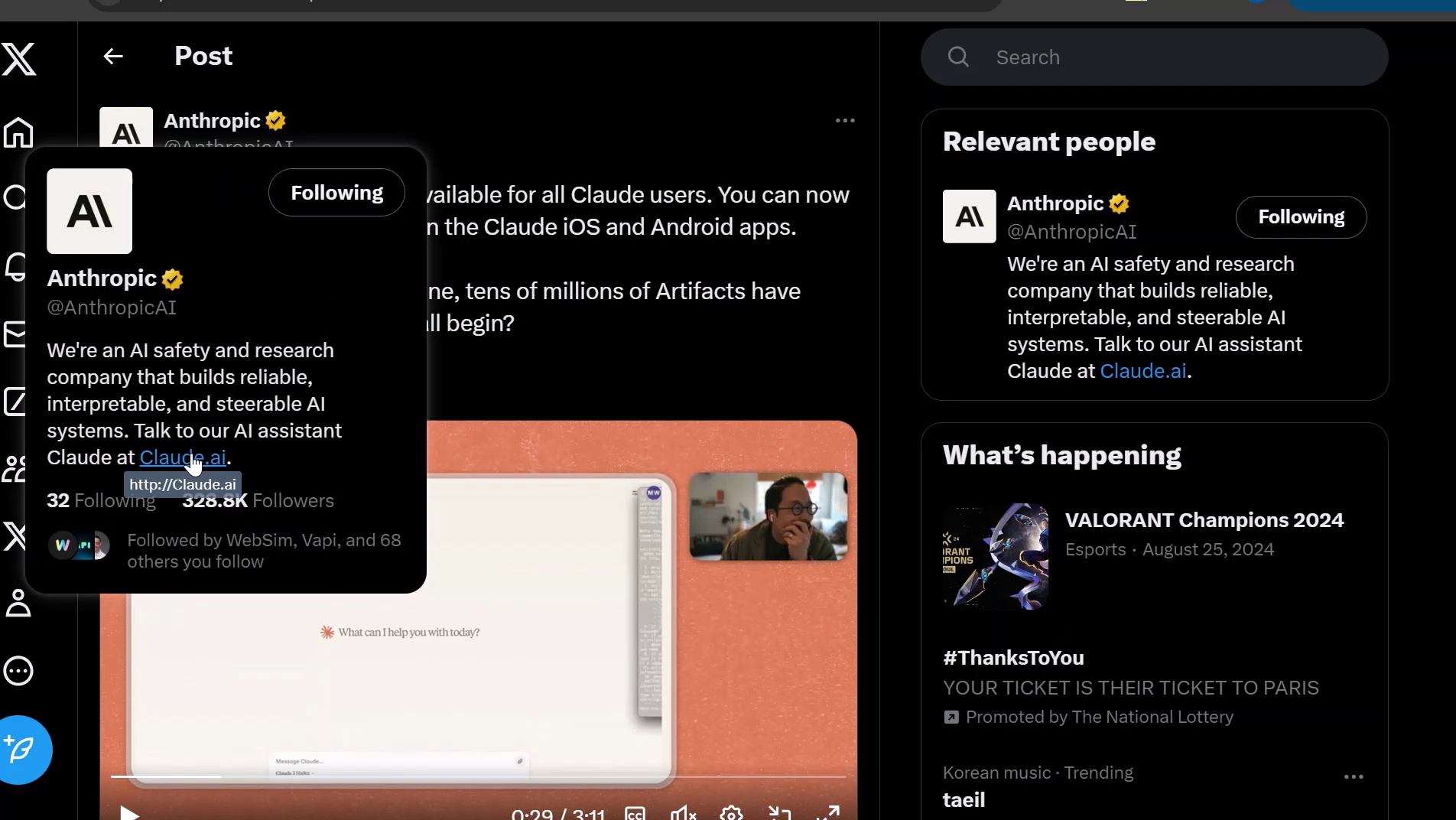Click @AnthropicAI handle in Relevant people
This screenshot has height=820, width=1456.
[x=1072, y=232]
